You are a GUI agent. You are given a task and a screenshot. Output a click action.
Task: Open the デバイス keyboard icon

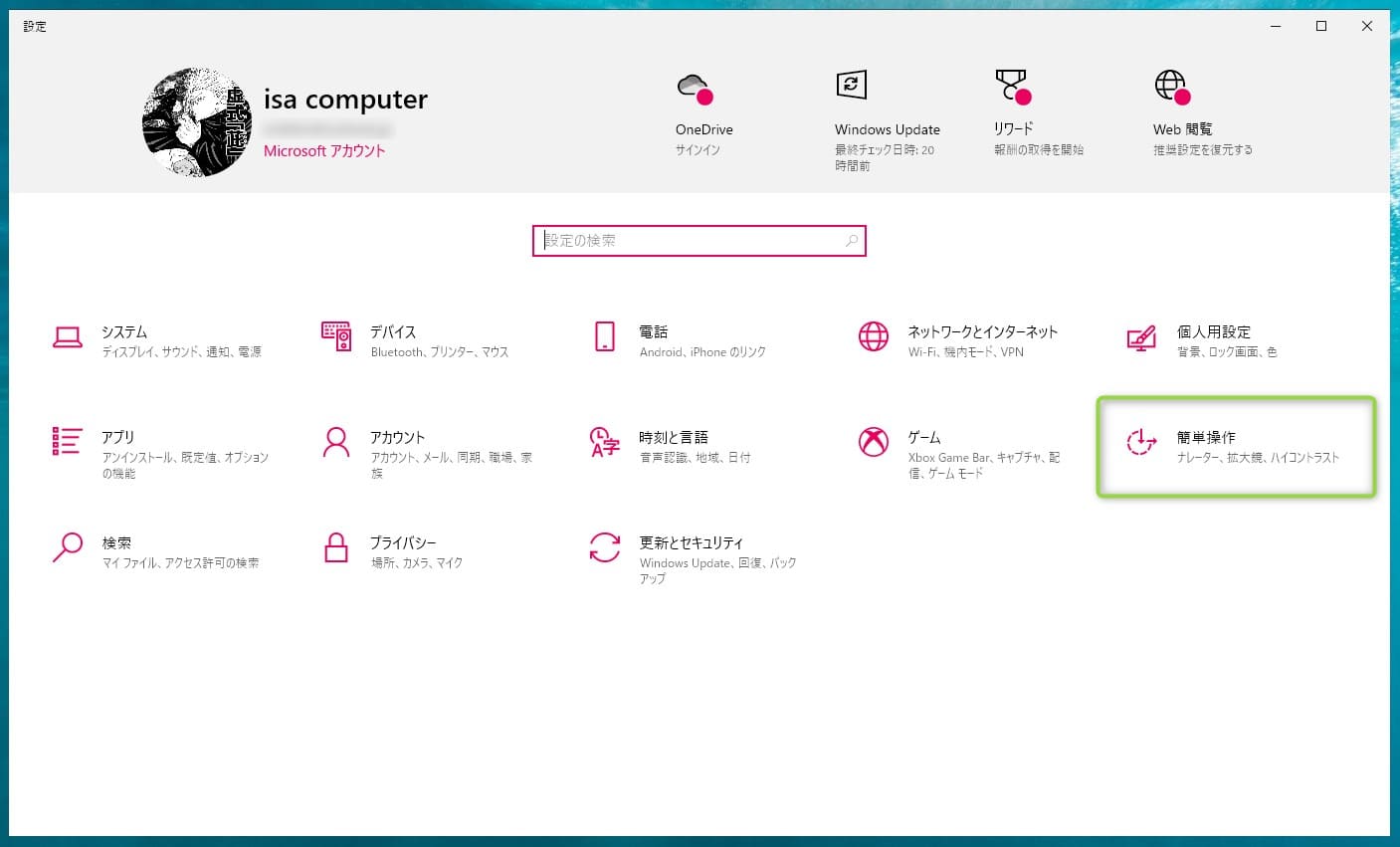coord(336,336)
